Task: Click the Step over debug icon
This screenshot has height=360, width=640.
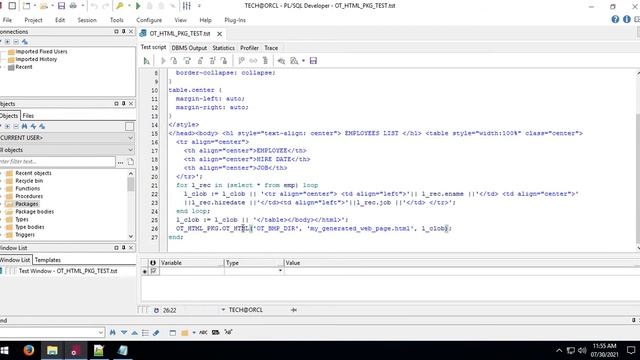Action: (187, 61)
